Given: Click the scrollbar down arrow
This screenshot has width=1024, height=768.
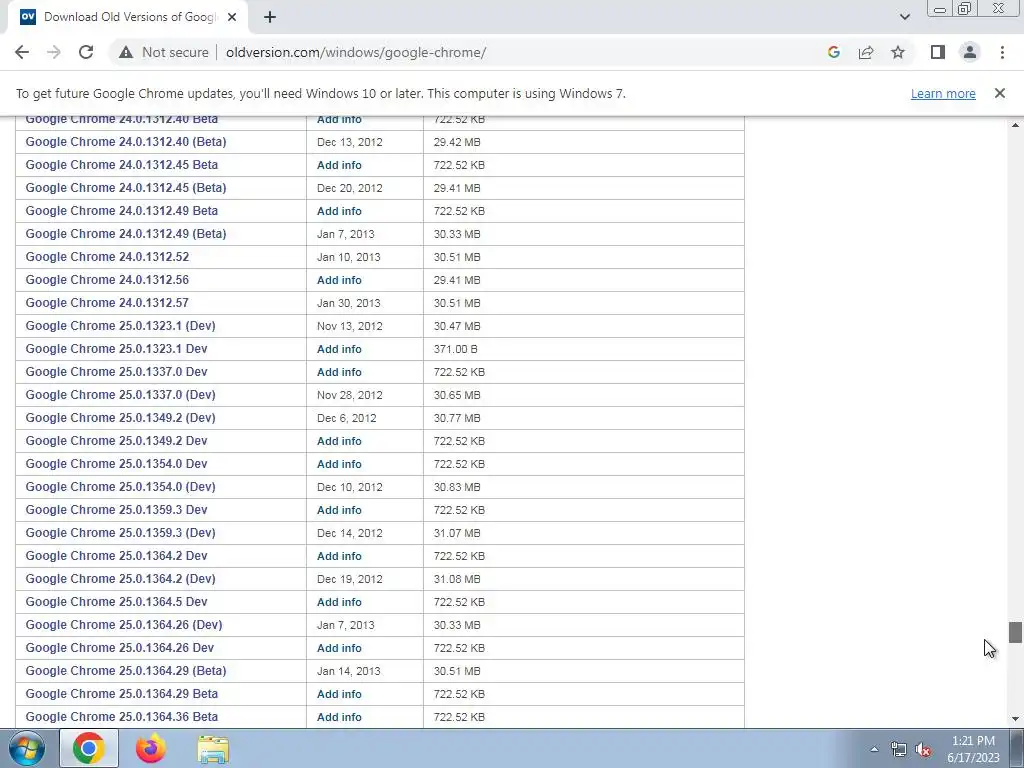Looking at the screenshot, I should pos(1015,720).
